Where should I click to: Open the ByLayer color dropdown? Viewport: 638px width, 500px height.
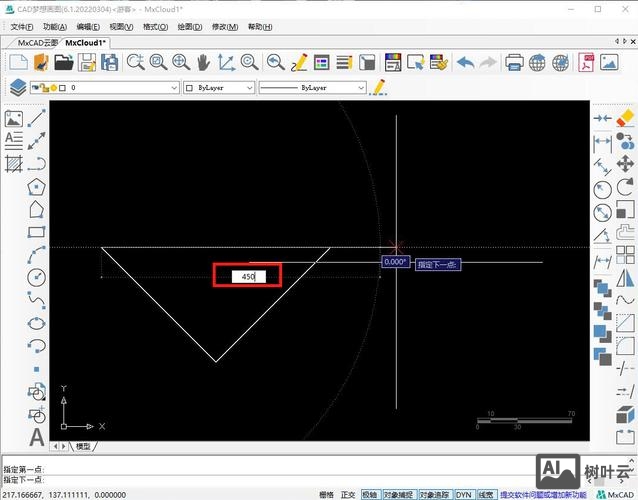pyautogui.click(x=246, y=88)
